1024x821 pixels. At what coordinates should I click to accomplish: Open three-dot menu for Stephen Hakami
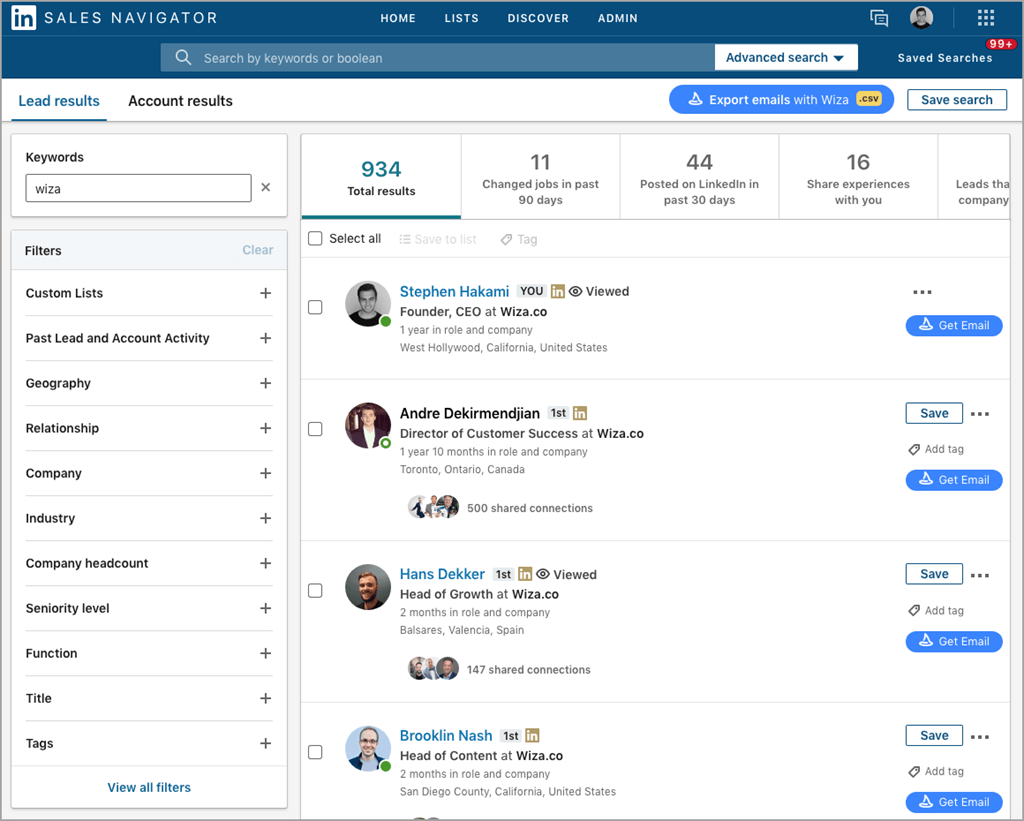pos(922,292)
